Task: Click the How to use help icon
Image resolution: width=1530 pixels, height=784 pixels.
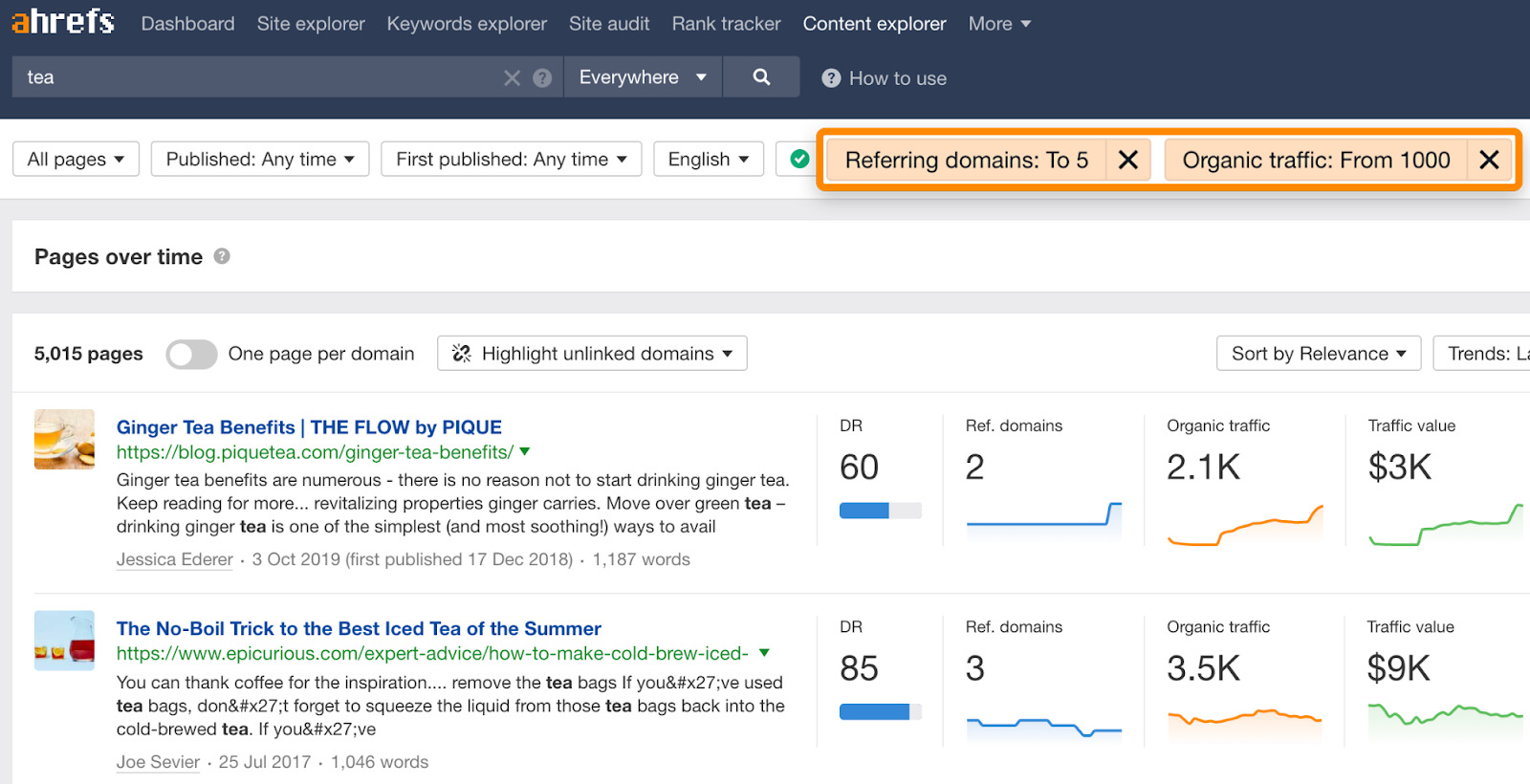Action: pos(831,78)
